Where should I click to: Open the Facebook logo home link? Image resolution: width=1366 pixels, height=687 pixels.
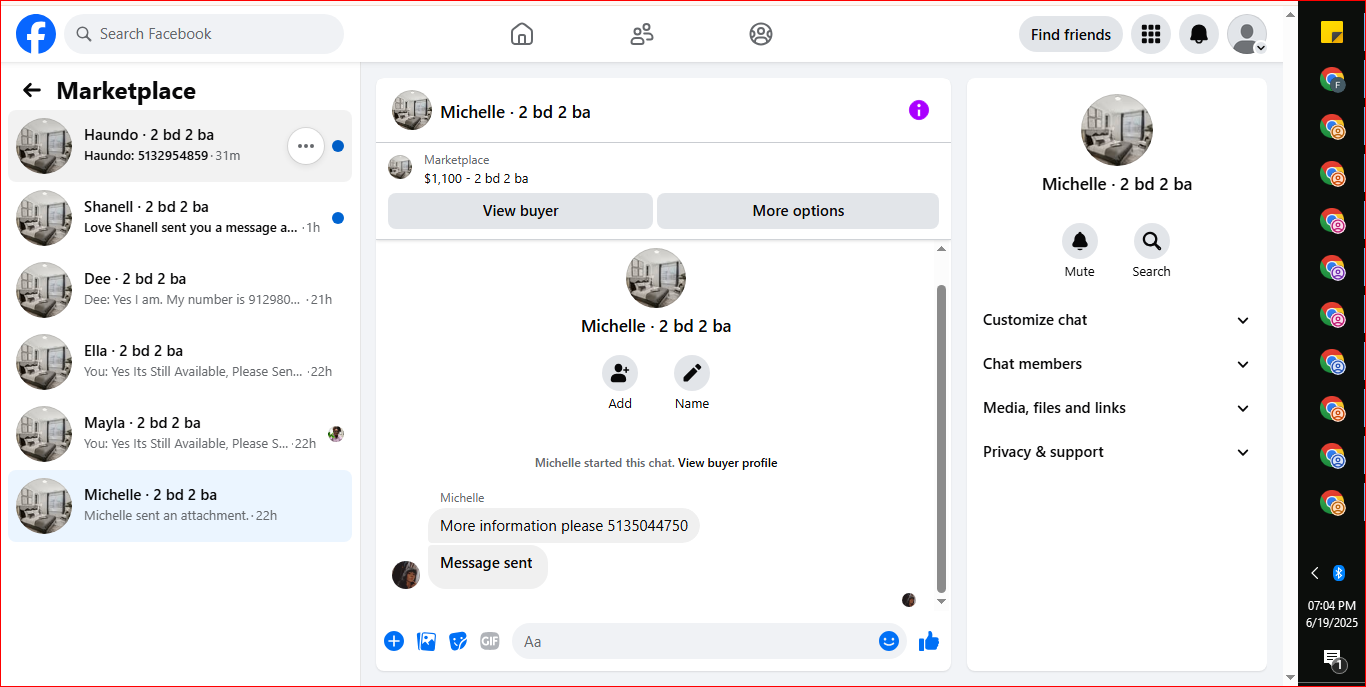[x=36, y=34]
